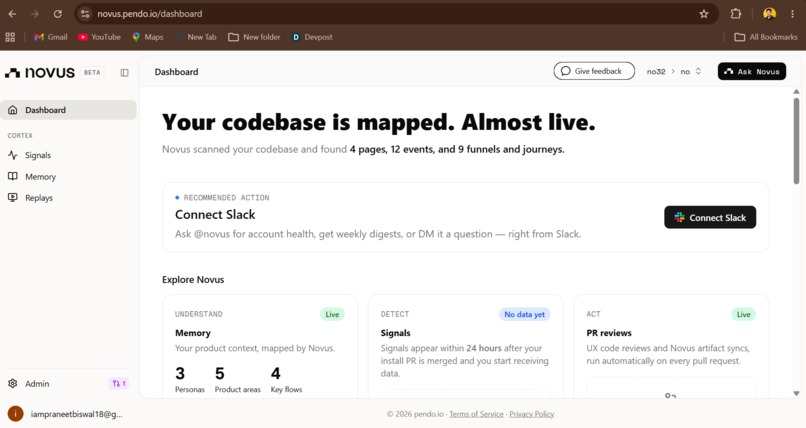Open the browser extensions puzzle icon
806x428 pixels.
tap(736, 14)
